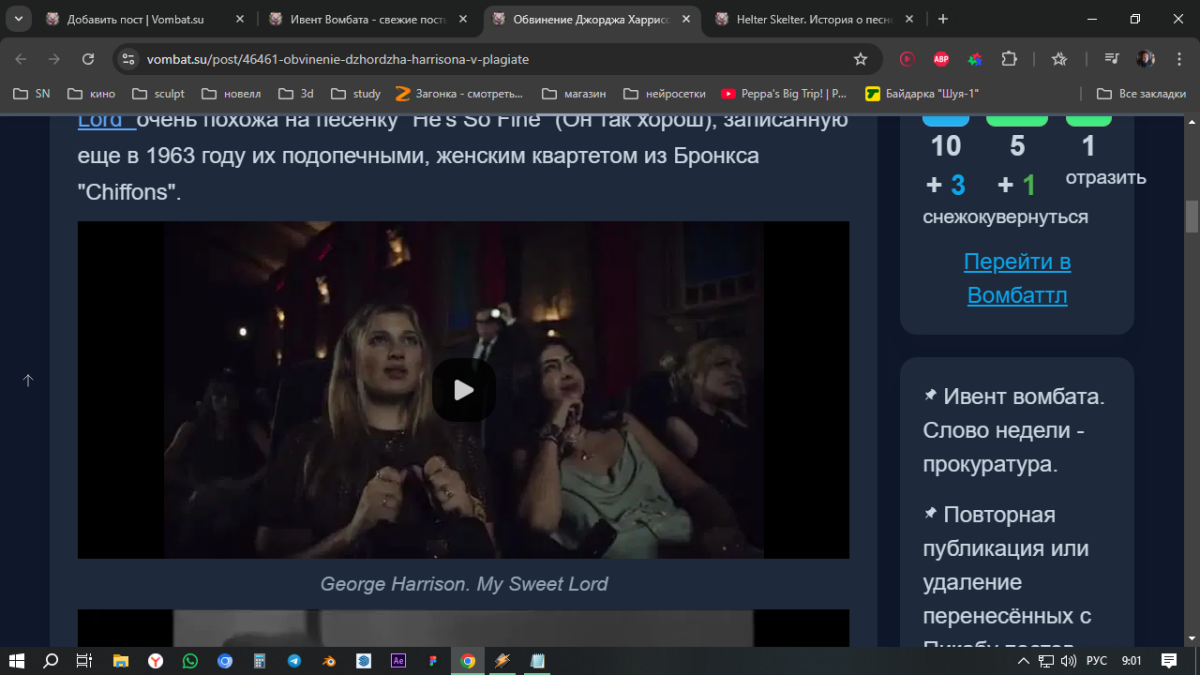Open the Windows Start menu

[17, 660]
